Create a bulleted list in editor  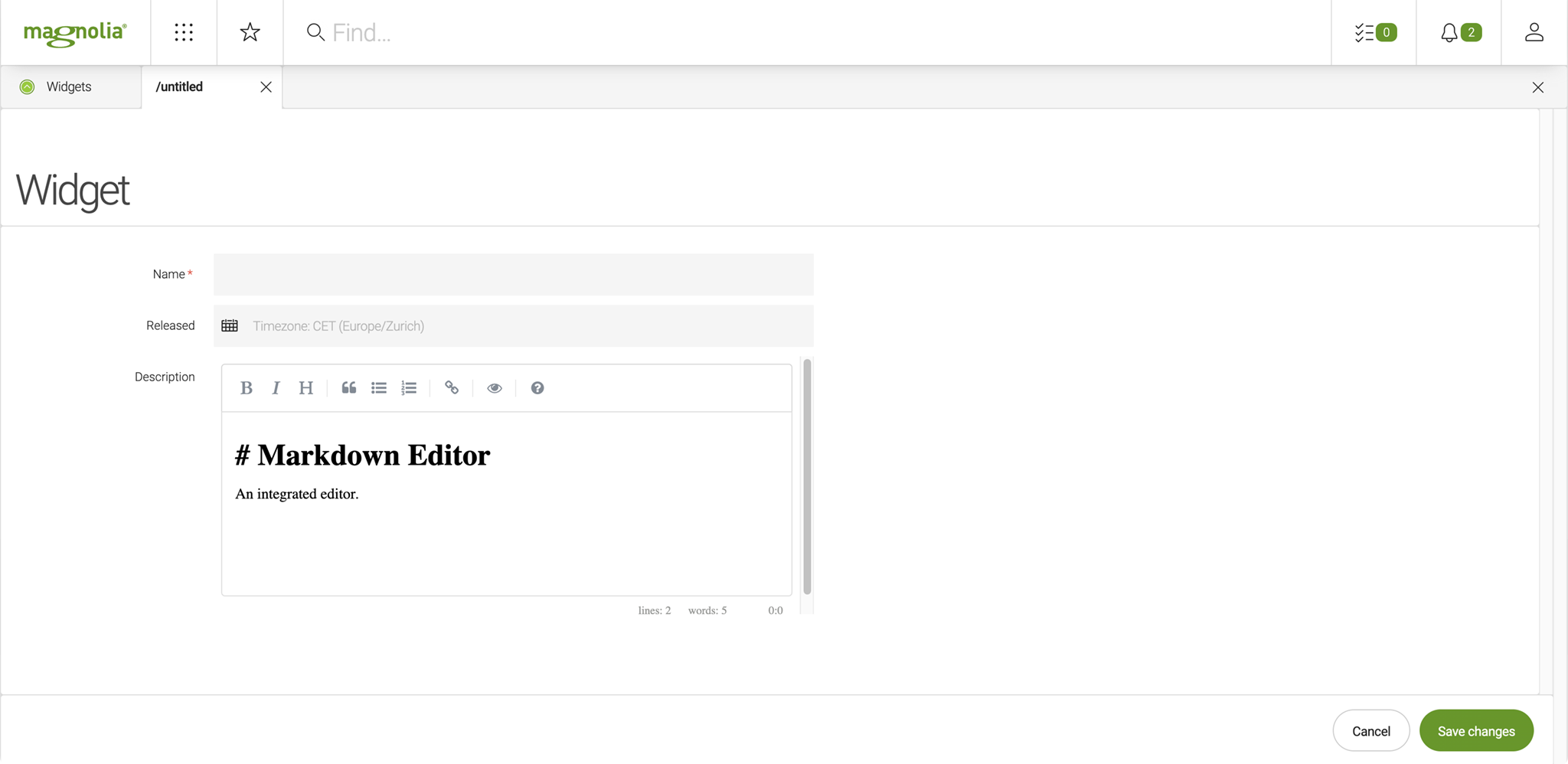(x=379, y=388)
